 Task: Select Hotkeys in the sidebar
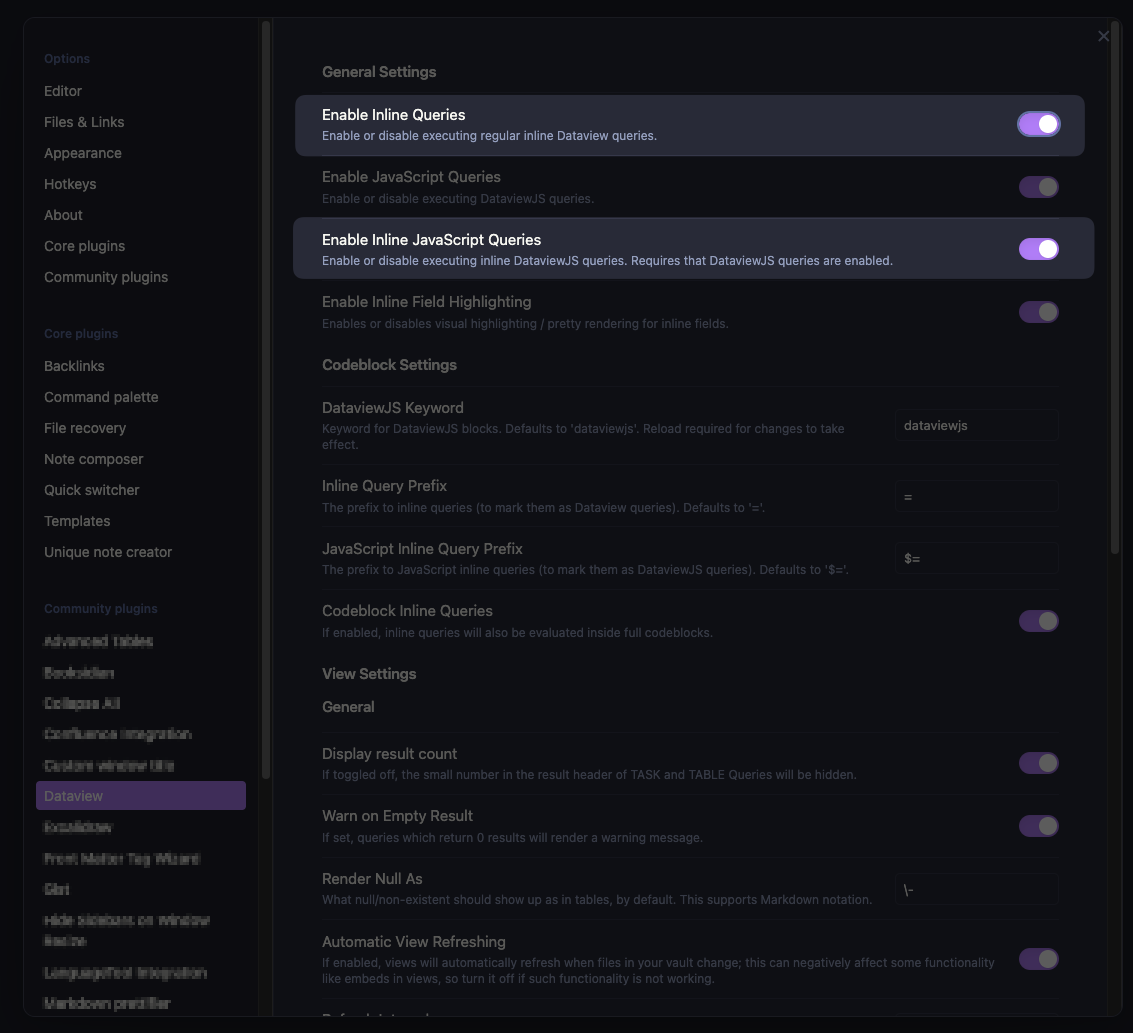click(x=70, y=184)
